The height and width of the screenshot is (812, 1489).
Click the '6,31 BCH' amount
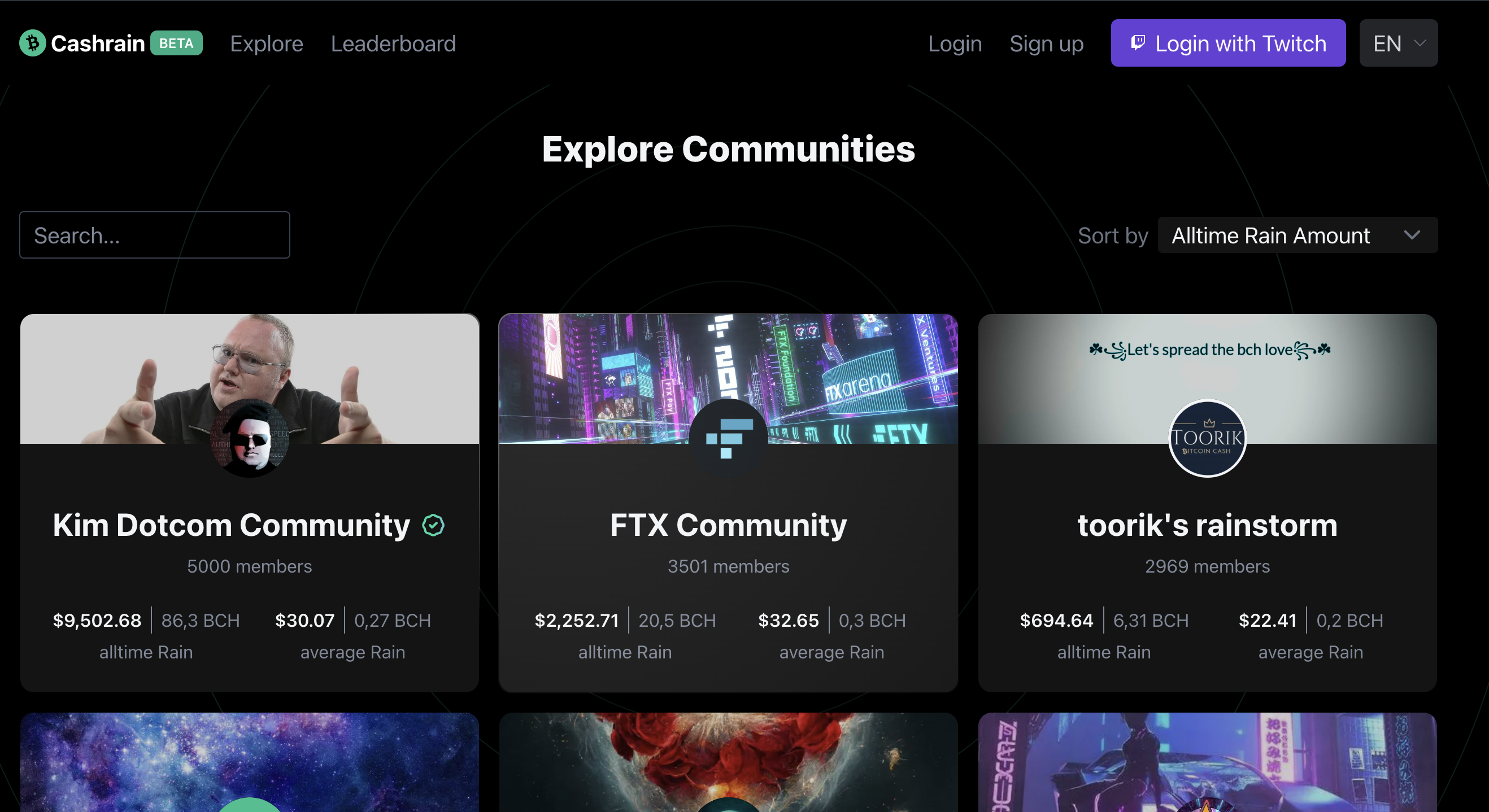(x=1151, y=620)
